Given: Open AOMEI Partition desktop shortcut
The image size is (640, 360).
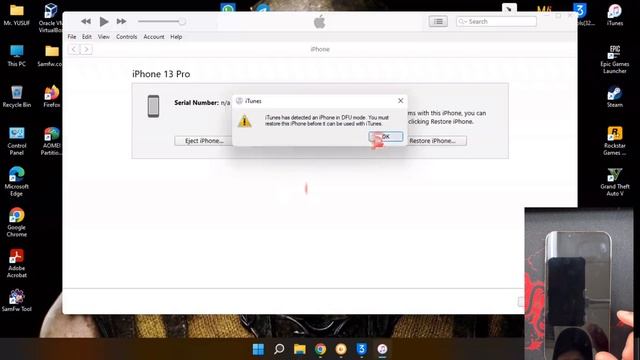Looking at the screenshot, I should (x=51, y=141).
